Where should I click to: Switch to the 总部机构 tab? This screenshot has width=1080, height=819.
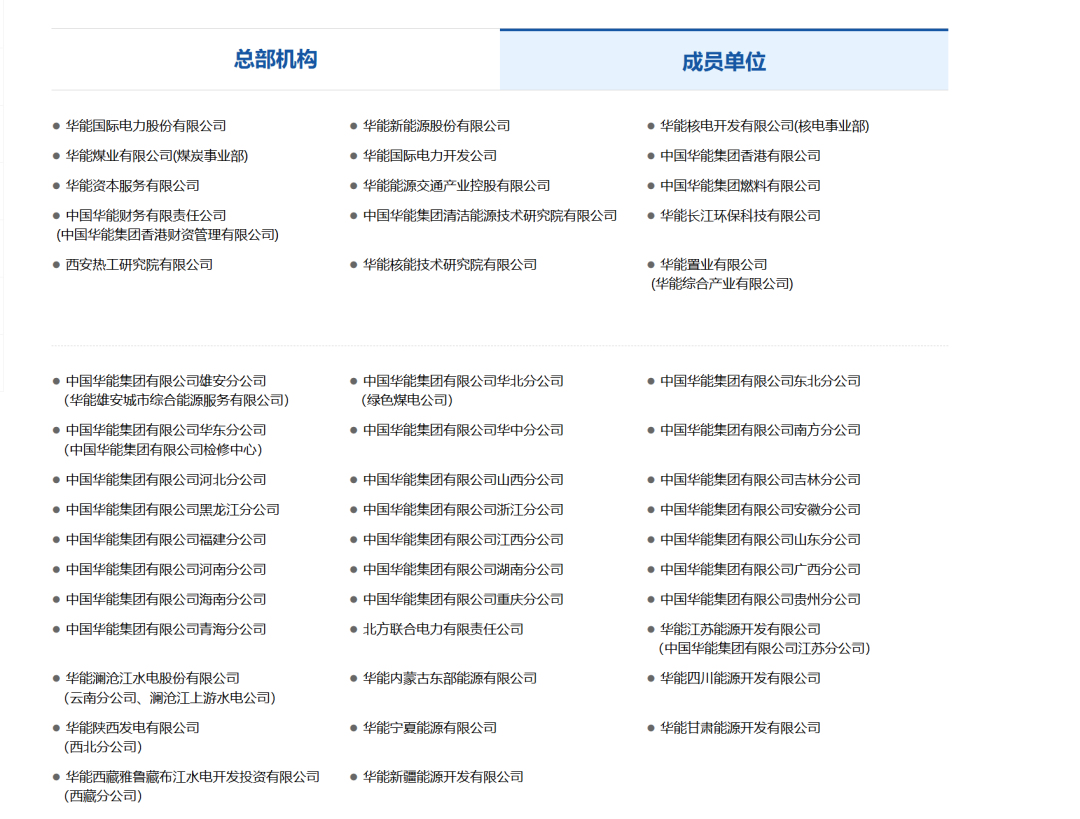coord(276,59)
